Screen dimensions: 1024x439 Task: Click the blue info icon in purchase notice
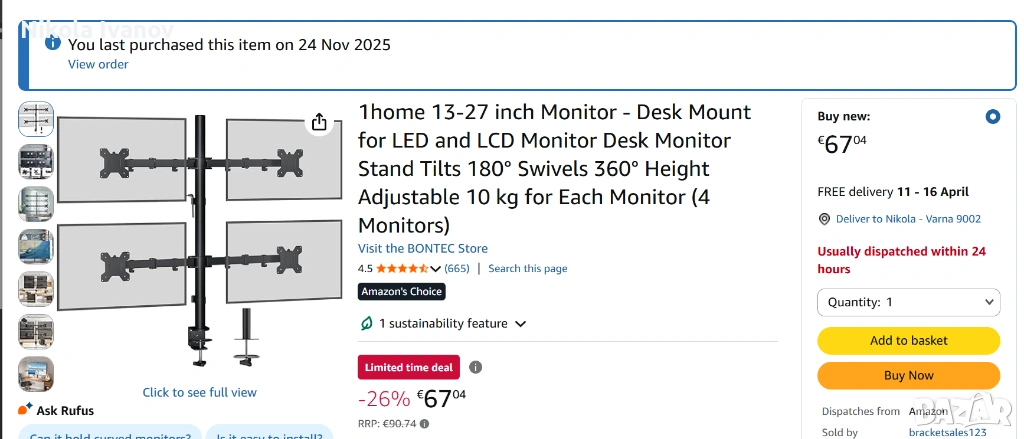tap(53, 44)
